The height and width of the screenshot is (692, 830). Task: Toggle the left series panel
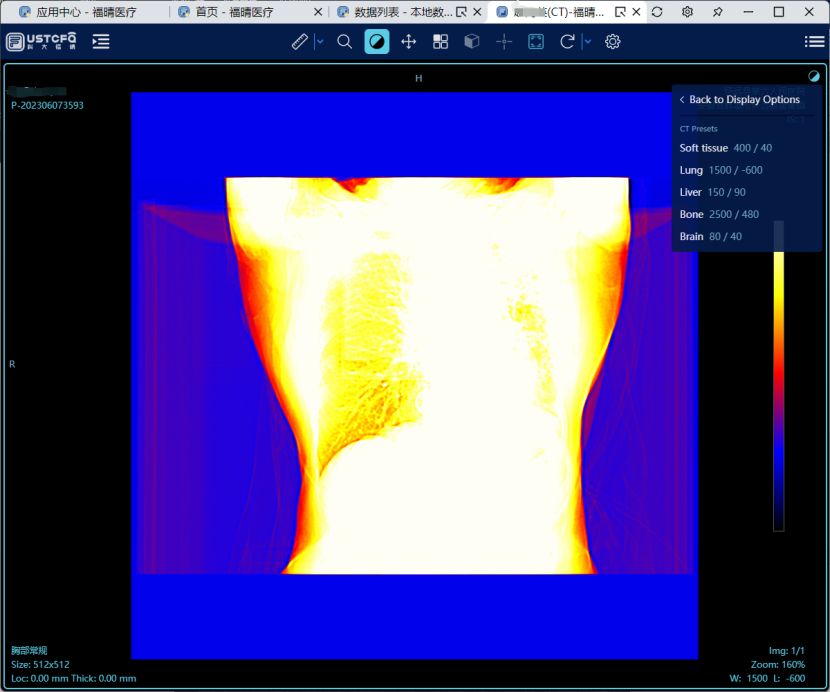pos(101,42)
